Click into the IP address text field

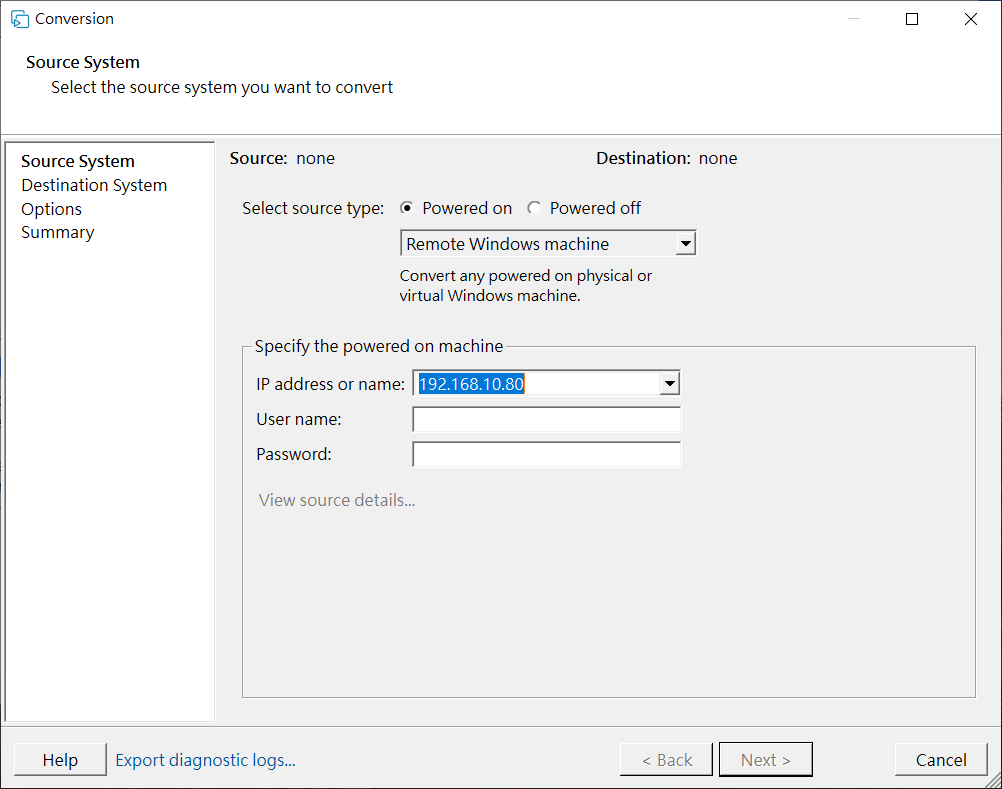535,384
